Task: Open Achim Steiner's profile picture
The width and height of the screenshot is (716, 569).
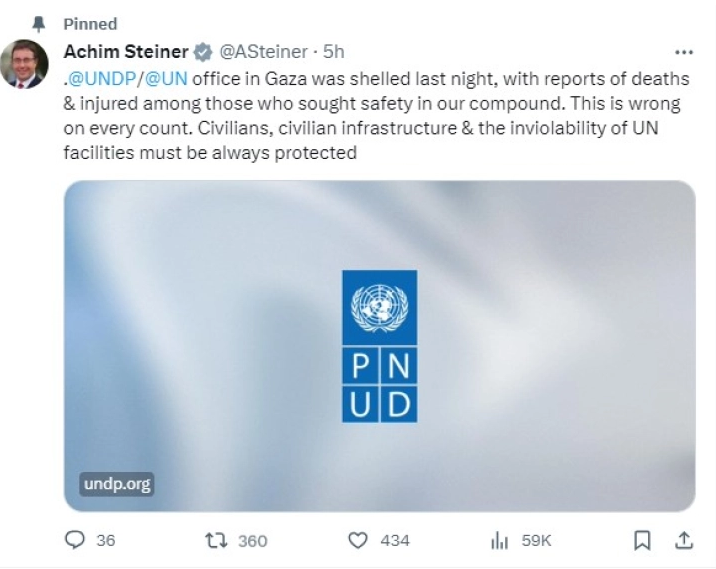Action: point(24,65)
